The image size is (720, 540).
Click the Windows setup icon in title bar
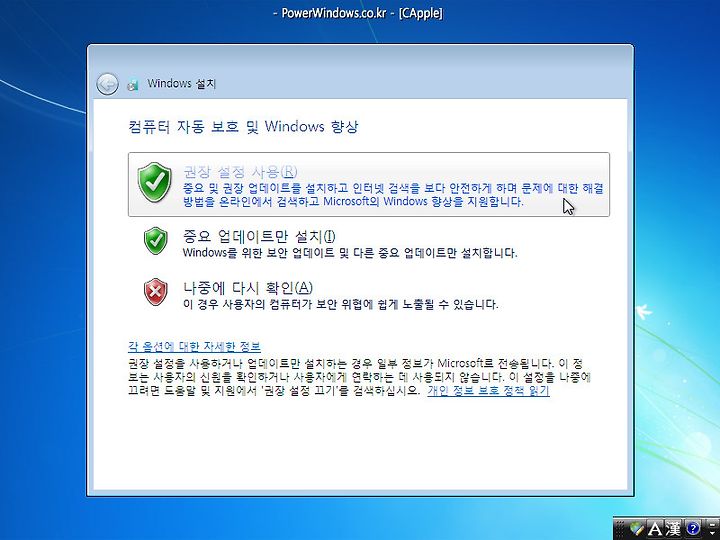[133, 84]
